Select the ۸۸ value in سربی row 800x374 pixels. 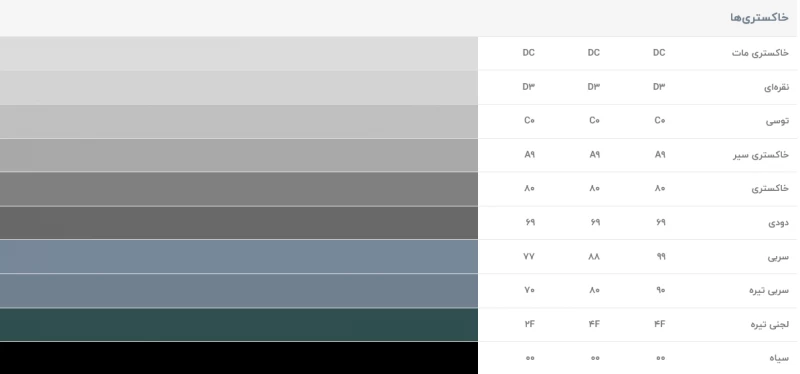(x=594, y=256)
